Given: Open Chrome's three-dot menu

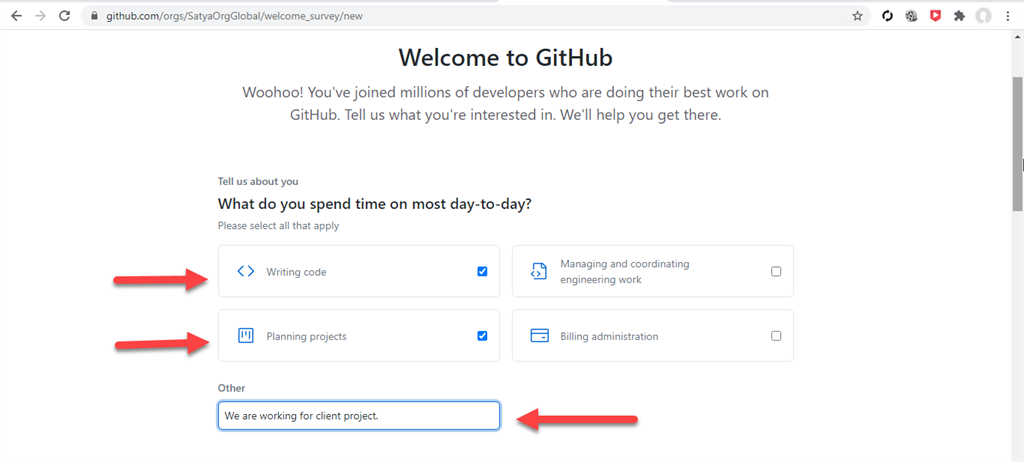Looking at the screenshot, I should pos(1008,16).
